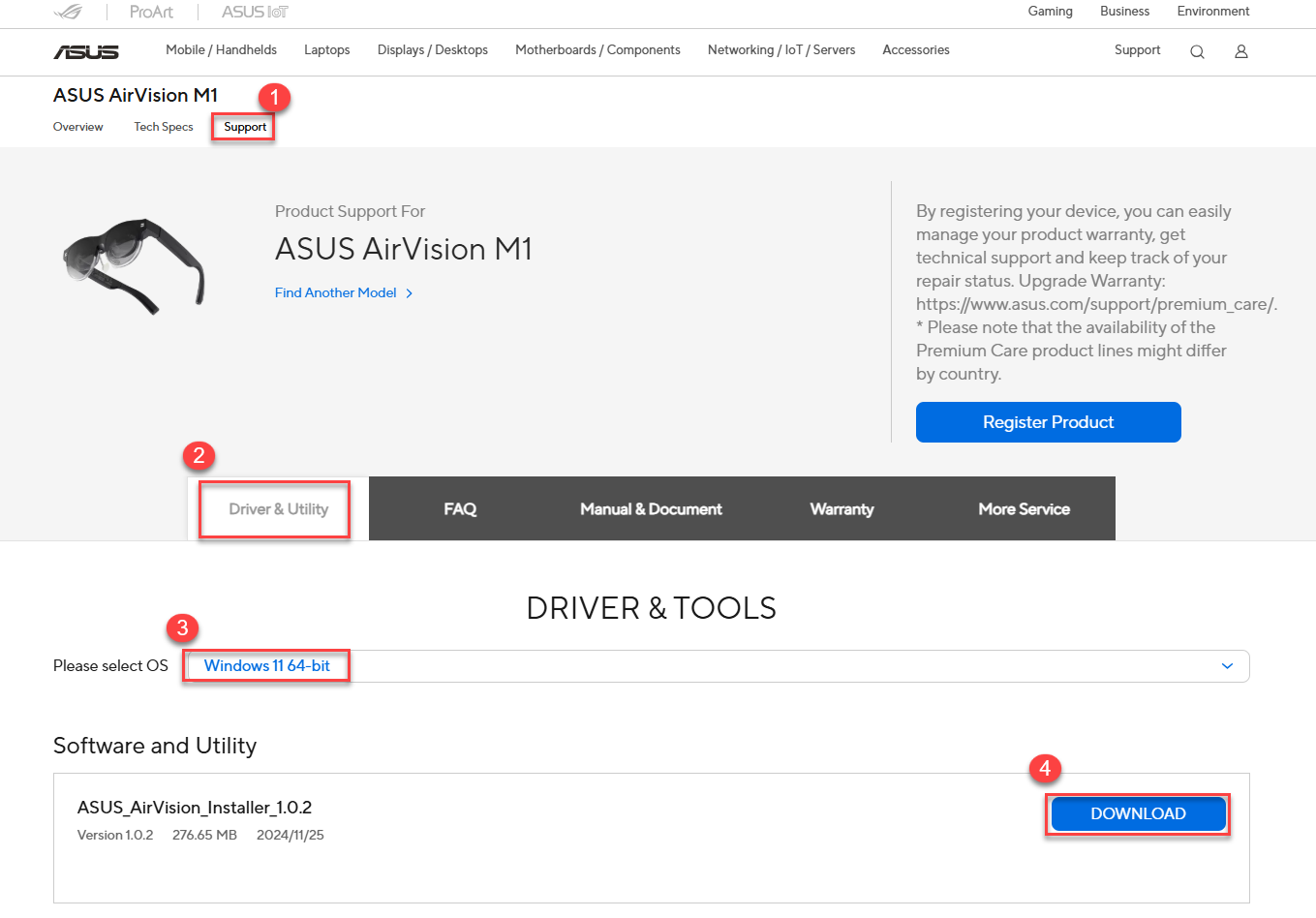Go to ASUS home via logo
Image resolution: width=1316 pixels, height=918 pixels.
86,51
